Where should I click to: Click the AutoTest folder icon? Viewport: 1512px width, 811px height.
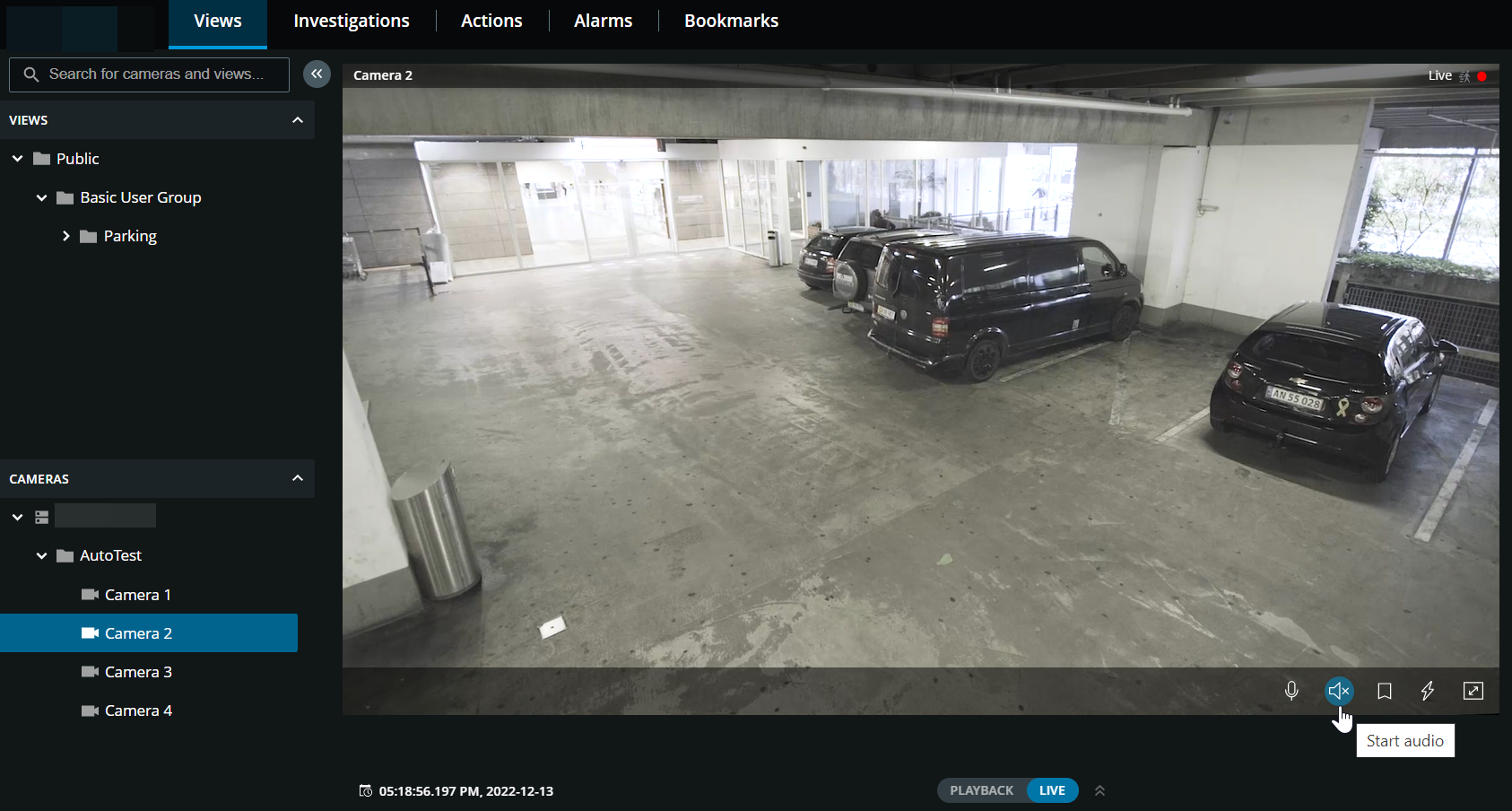coord(65,556)
